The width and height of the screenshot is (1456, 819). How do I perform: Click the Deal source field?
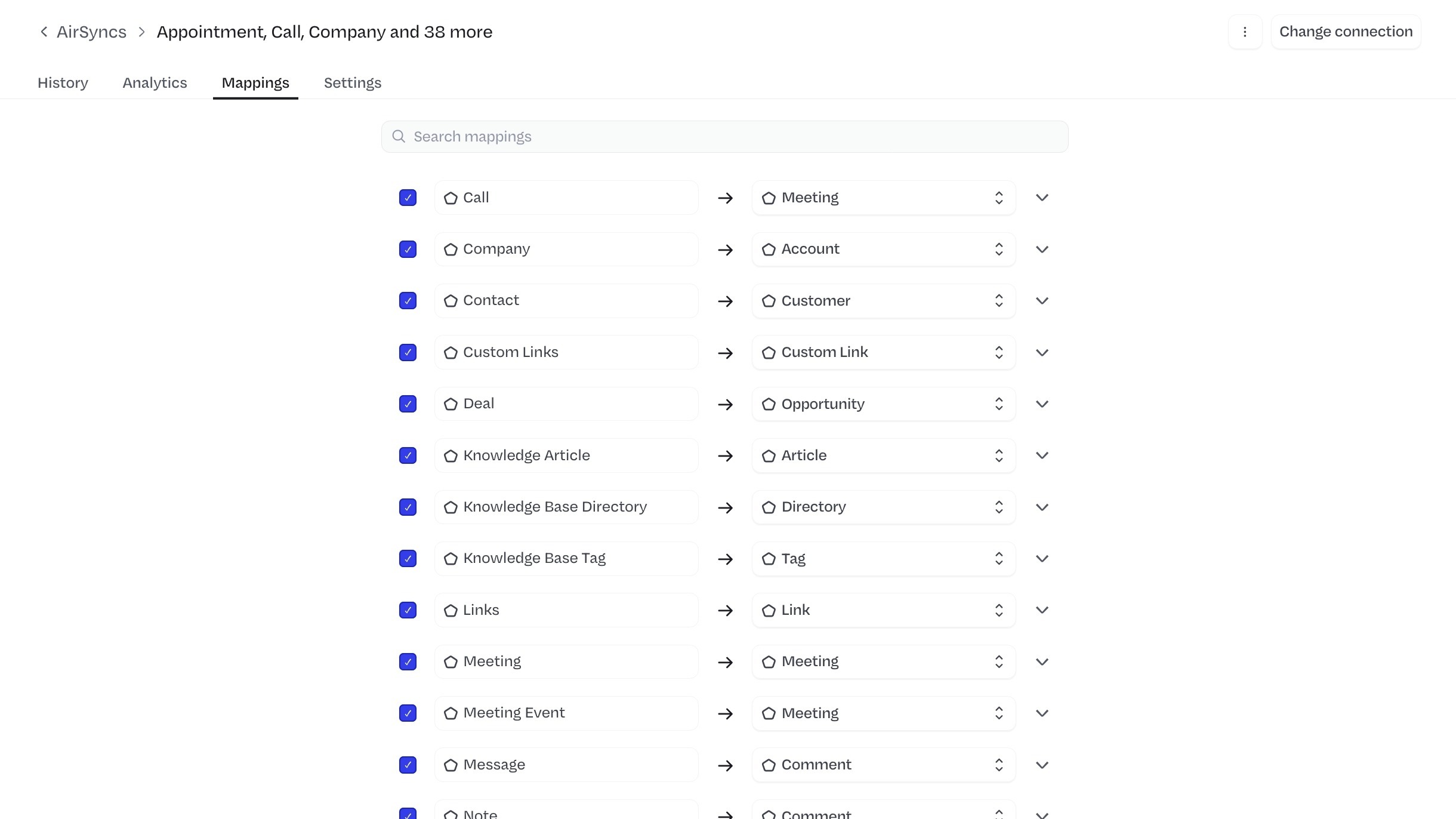566,404
